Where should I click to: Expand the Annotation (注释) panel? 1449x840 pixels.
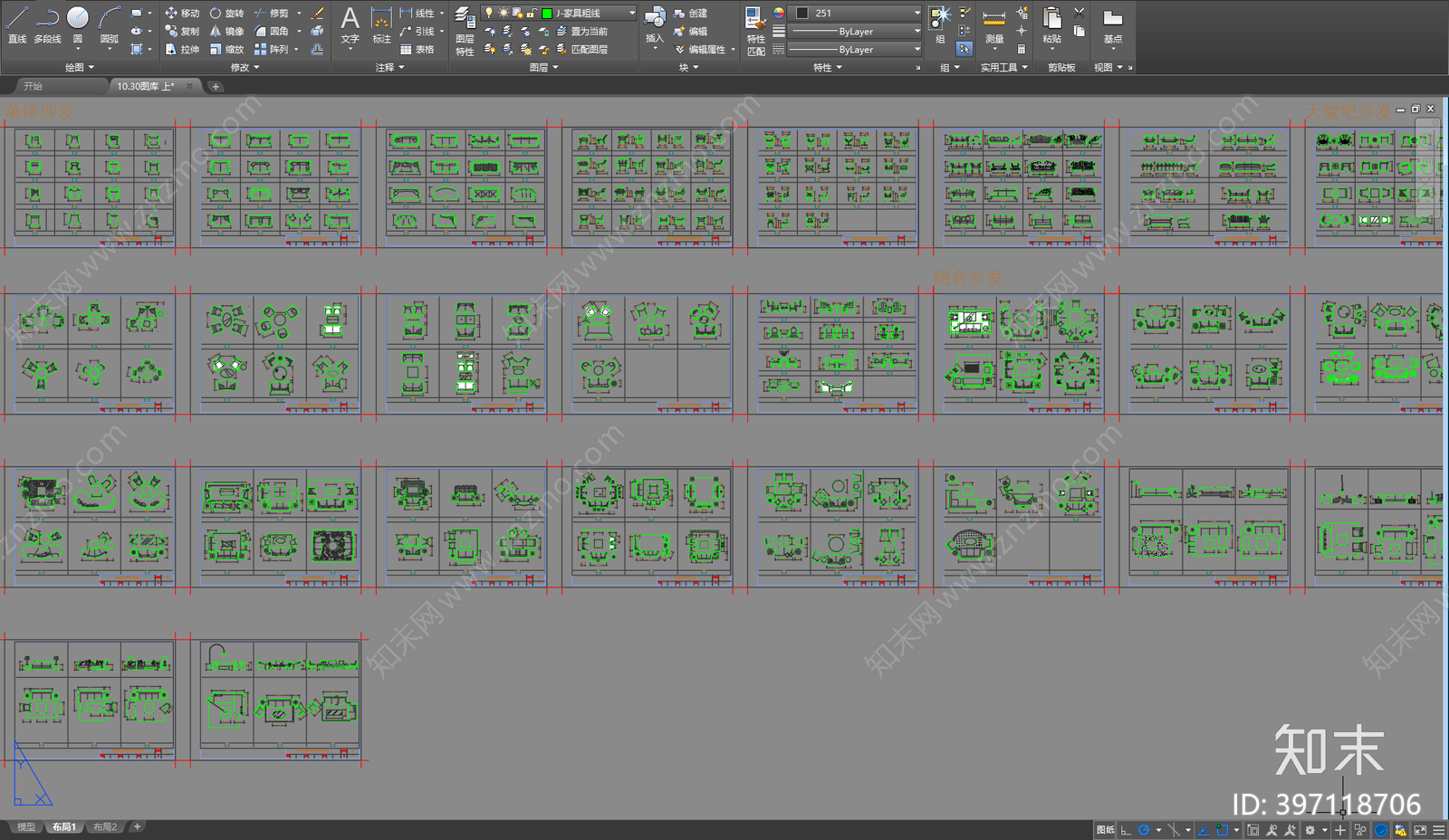click(x=389, y=67)
